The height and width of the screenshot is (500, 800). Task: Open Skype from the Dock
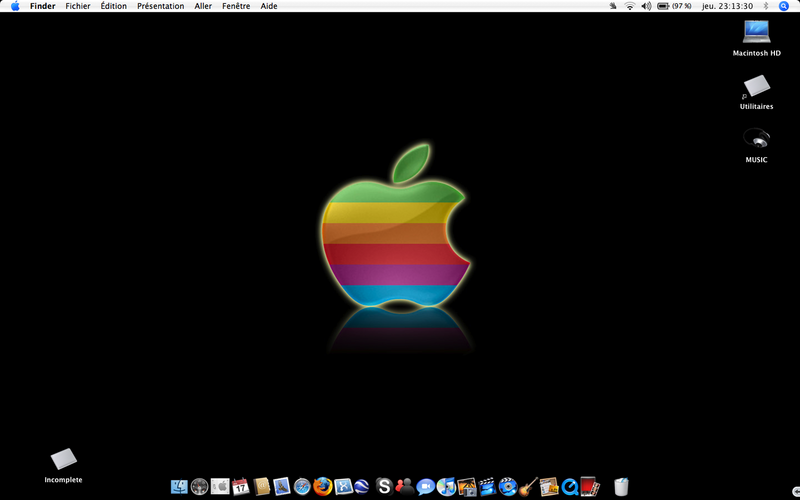384,486
